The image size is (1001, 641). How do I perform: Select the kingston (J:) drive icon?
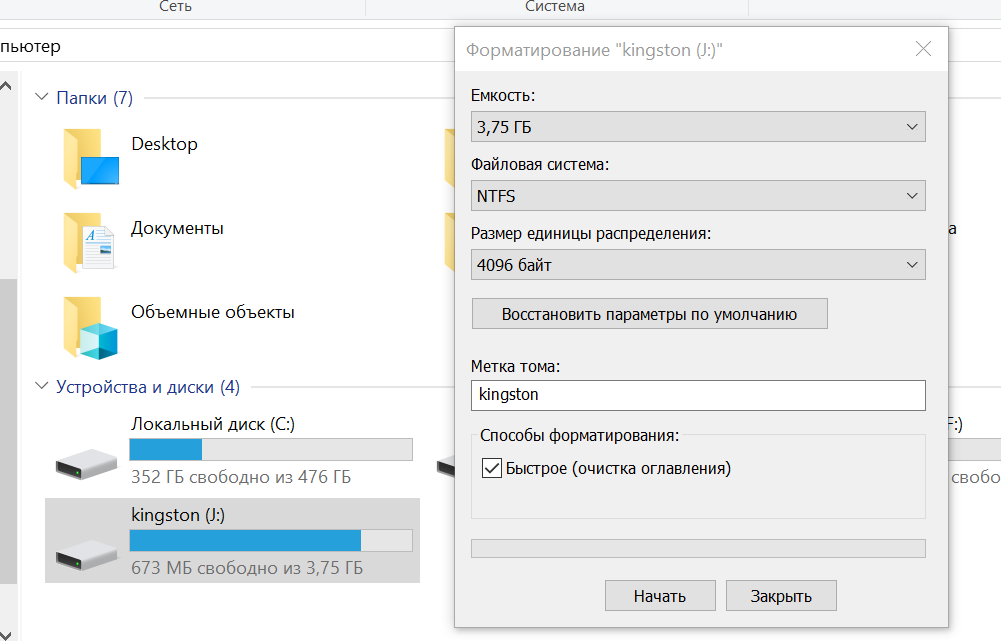point(86,554)
